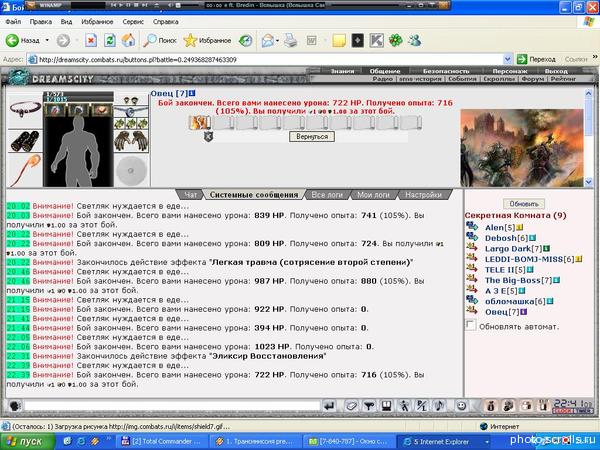Refresh the page with green arrows icon

(110, 40)
